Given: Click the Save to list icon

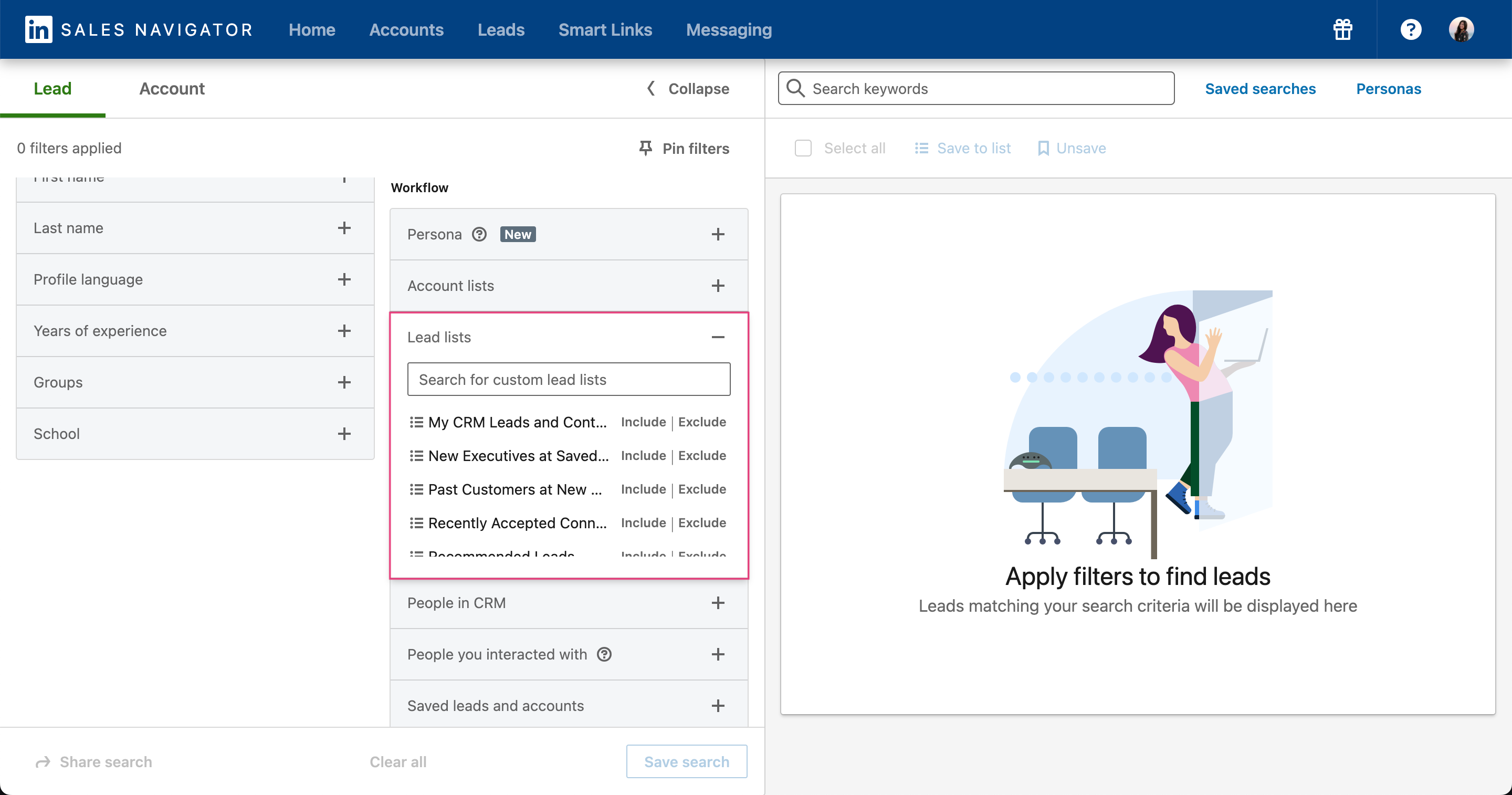Looking at the screenshot, I should pyautogui.click(x=921, y=148).
